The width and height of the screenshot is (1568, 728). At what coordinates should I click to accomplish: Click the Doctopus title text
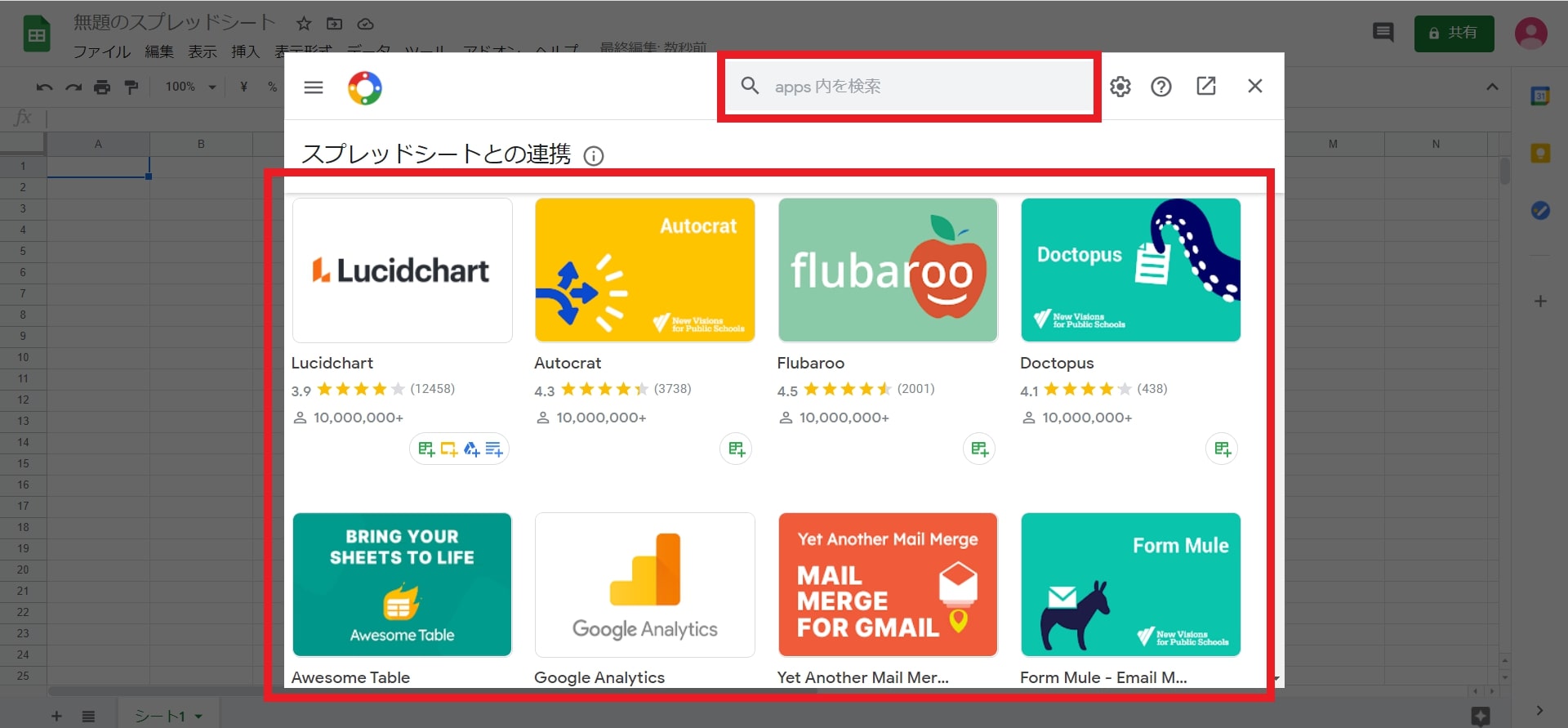click(1057, 363)
